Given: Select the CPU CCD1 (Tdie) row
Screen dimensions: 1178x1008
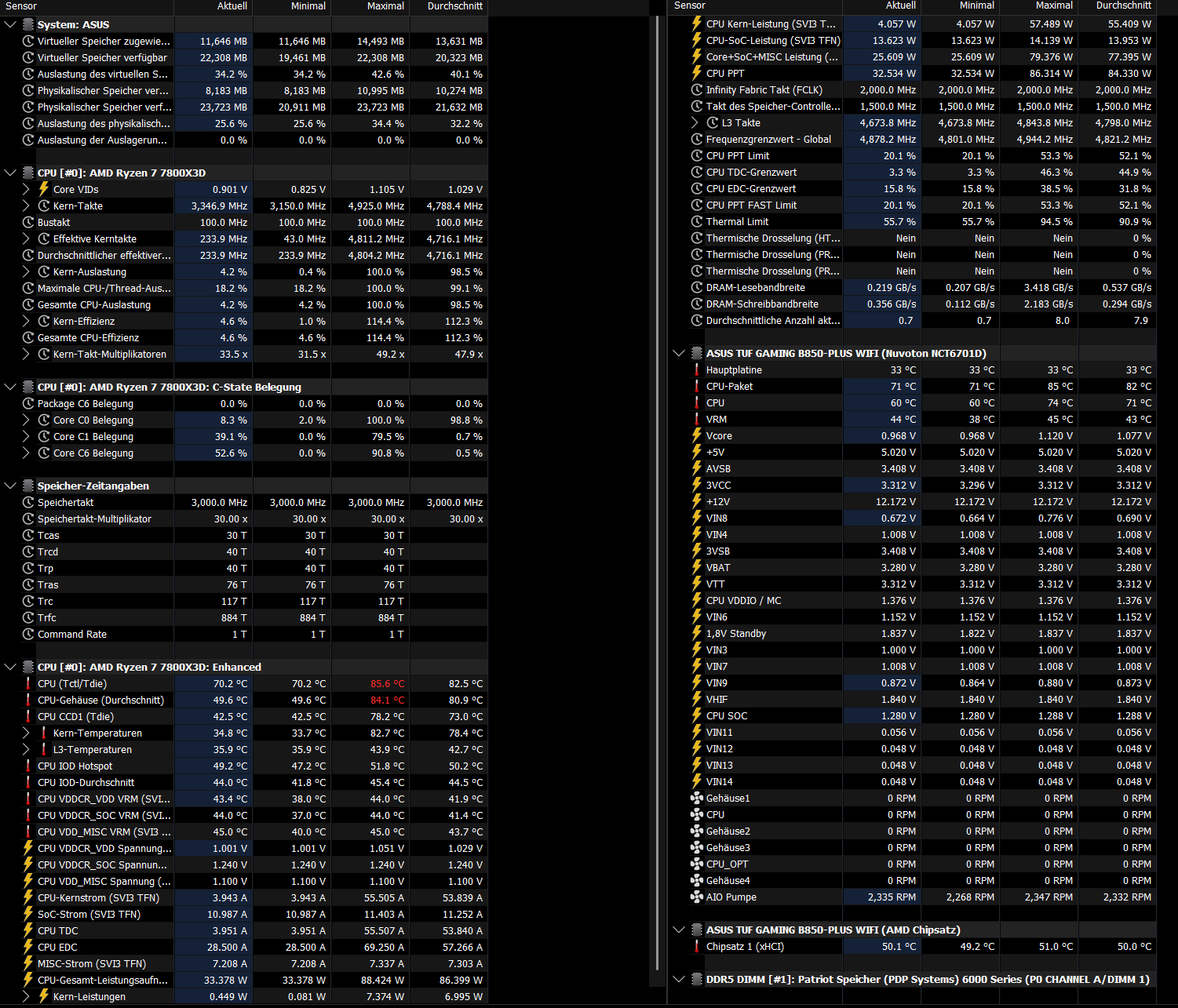Looking at the screenshot, I should (x=244, y=716).
